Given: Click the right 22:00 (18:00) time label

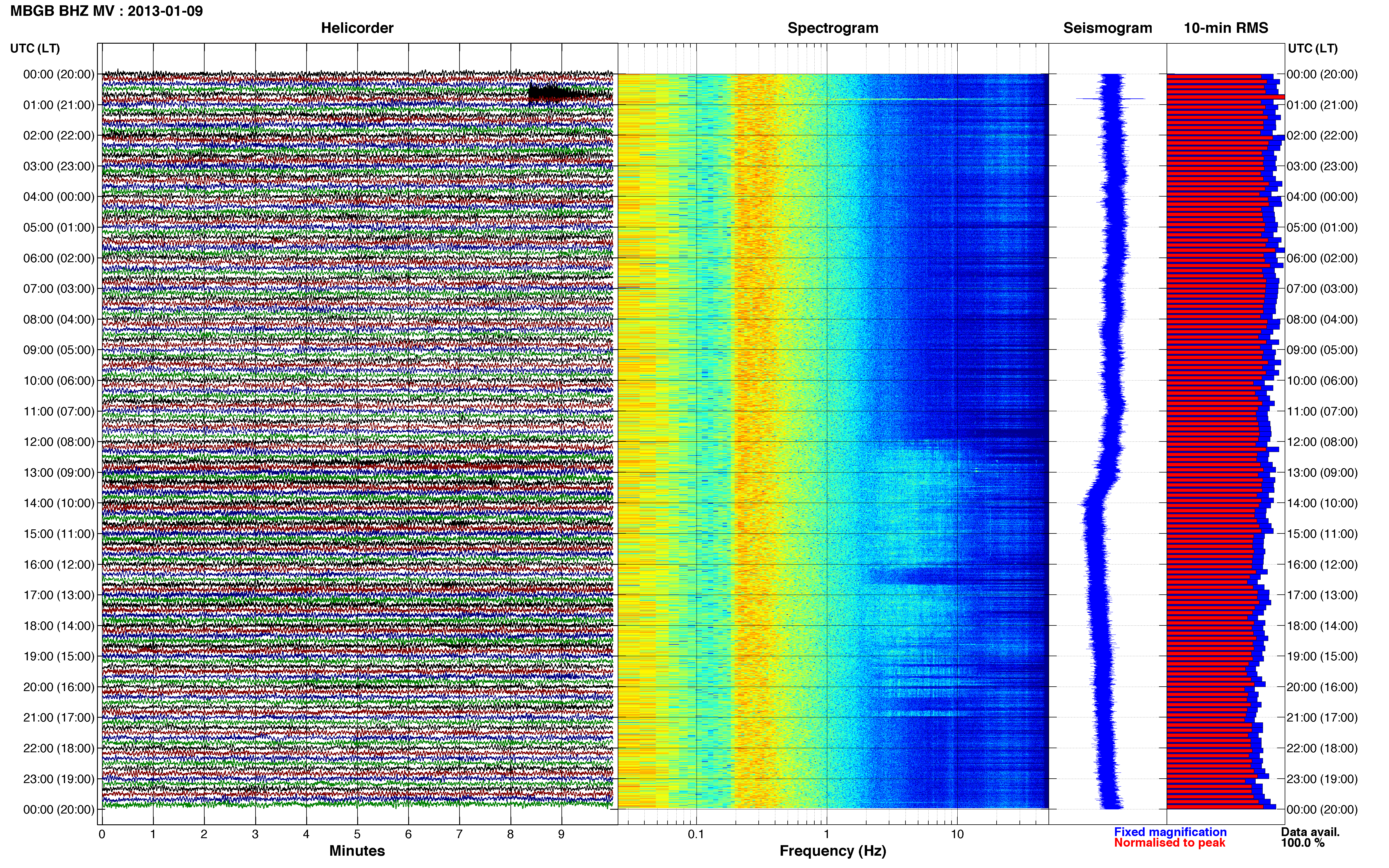Looking at the screenshot, I should (x=1322, y=748).
